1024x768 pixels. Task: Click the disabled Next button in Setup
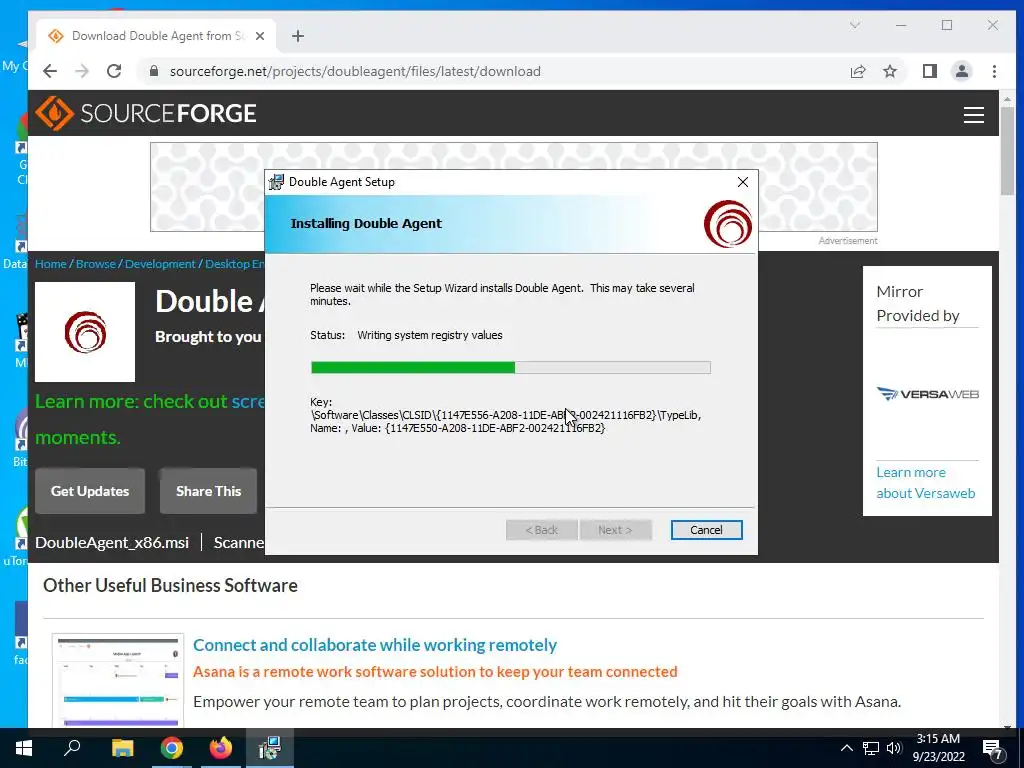[615, 530]
